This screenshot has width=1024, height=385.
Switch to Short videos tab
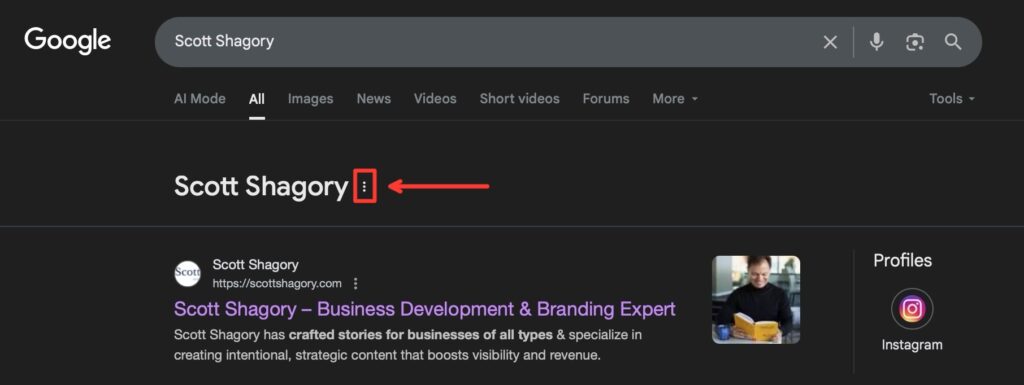pyautogui.click(x=519, y=99)
